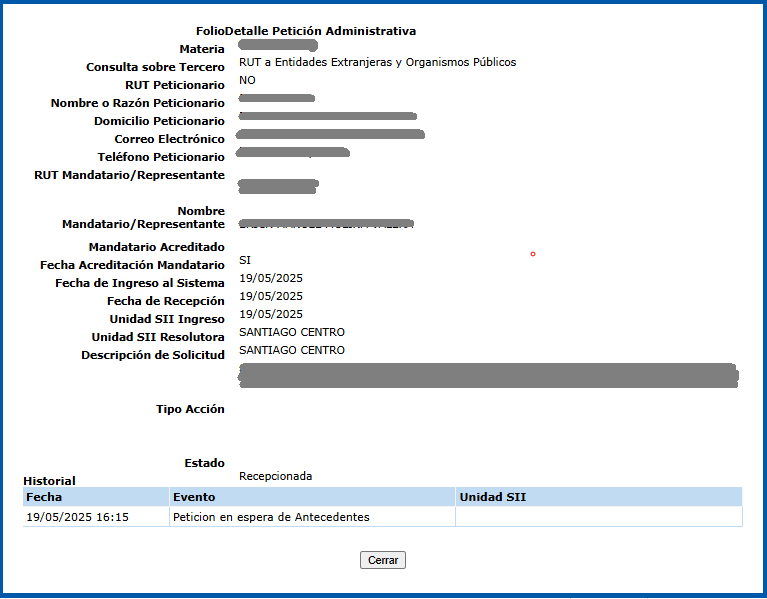Click the Nombre Mandatario/Representante label
767x599 pixels.
143,218
